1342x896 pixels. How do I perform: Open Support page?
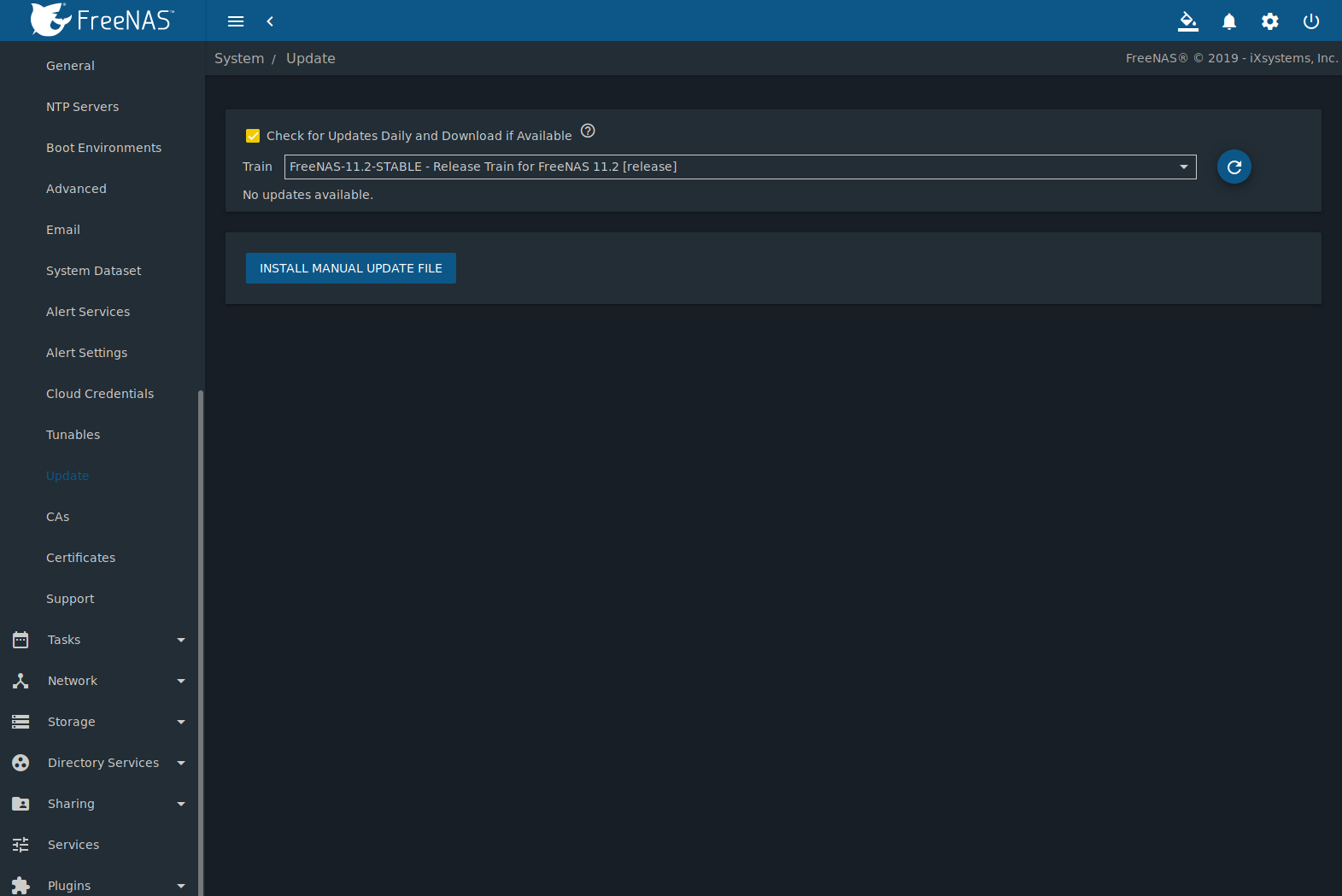70,599
